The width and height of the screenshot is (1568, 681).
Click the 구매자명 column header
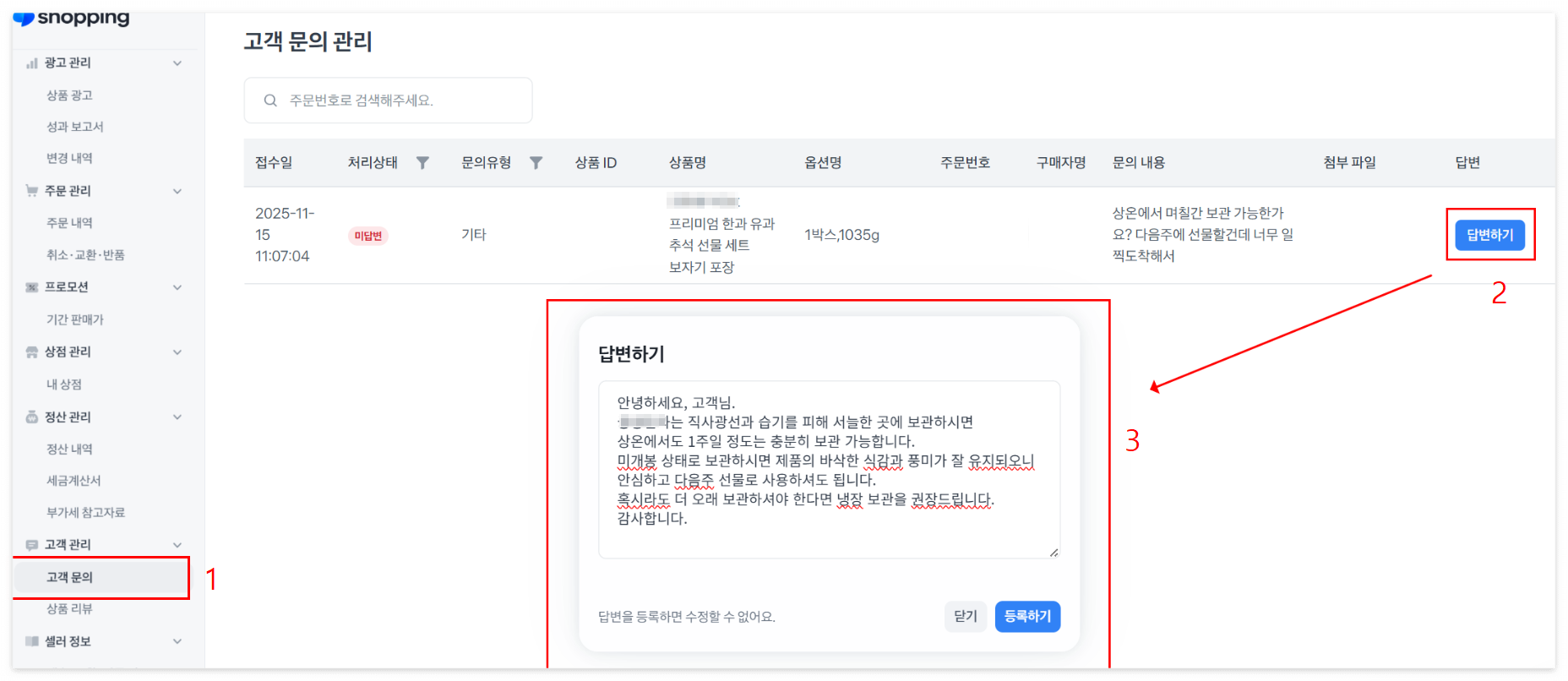point(1061,163)
